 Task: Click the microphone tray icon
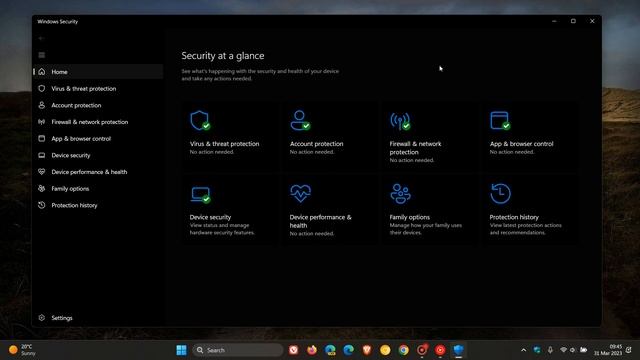coord(550,350)
